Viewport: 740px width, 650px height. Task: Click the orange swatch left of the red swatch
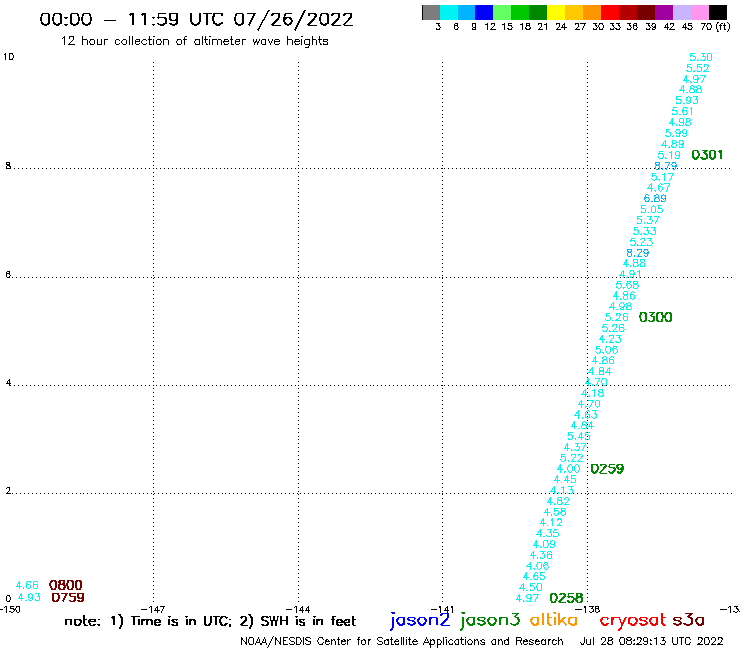tap(592, 12)
